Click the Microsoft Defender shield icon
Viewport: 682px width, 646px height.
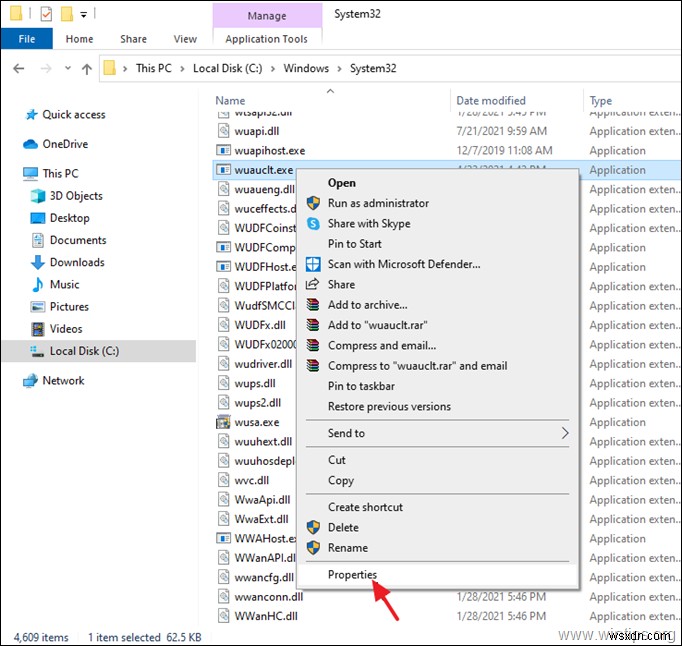pyautogui.click(x=313, y=264)
